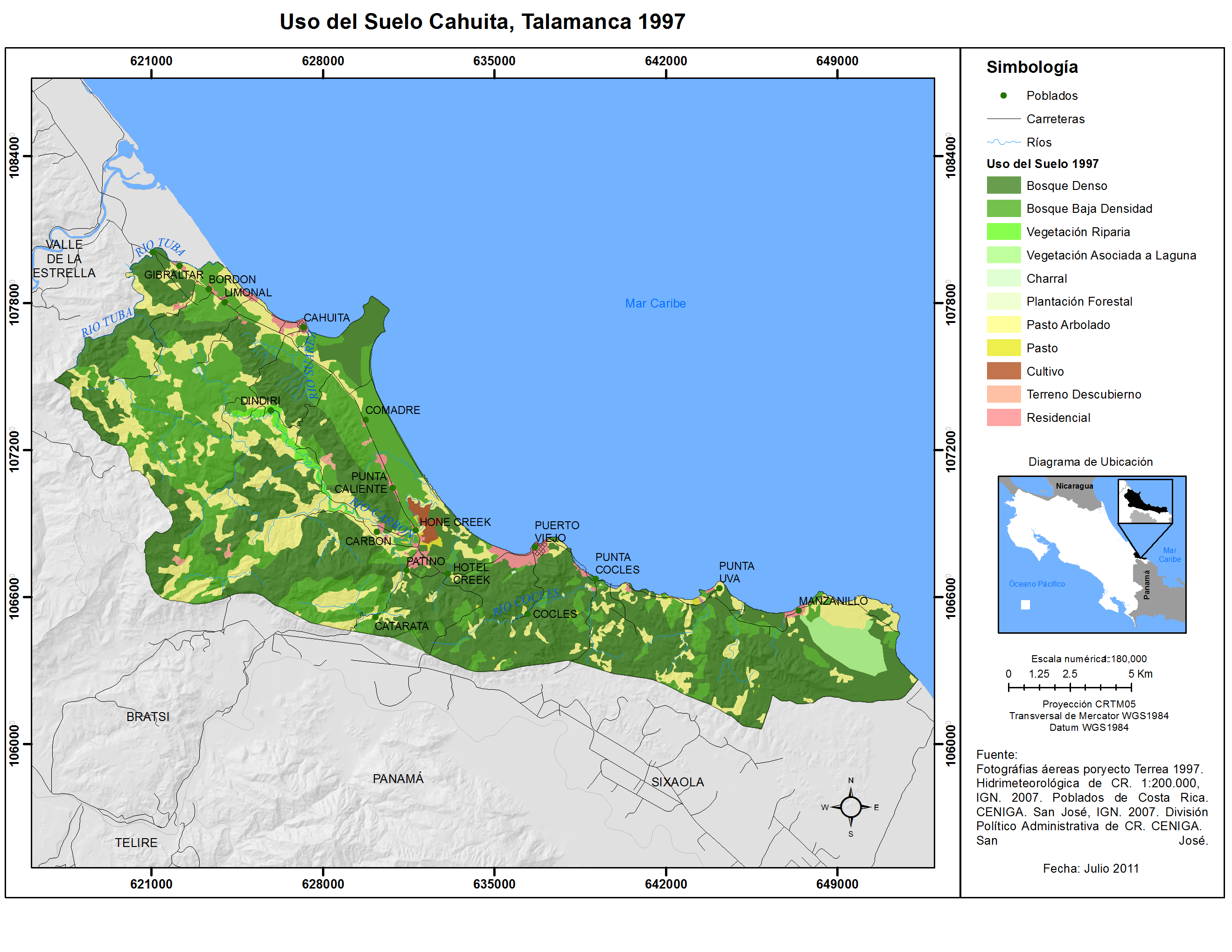
Task: Click the BORDON label
Action: (232, 279)
